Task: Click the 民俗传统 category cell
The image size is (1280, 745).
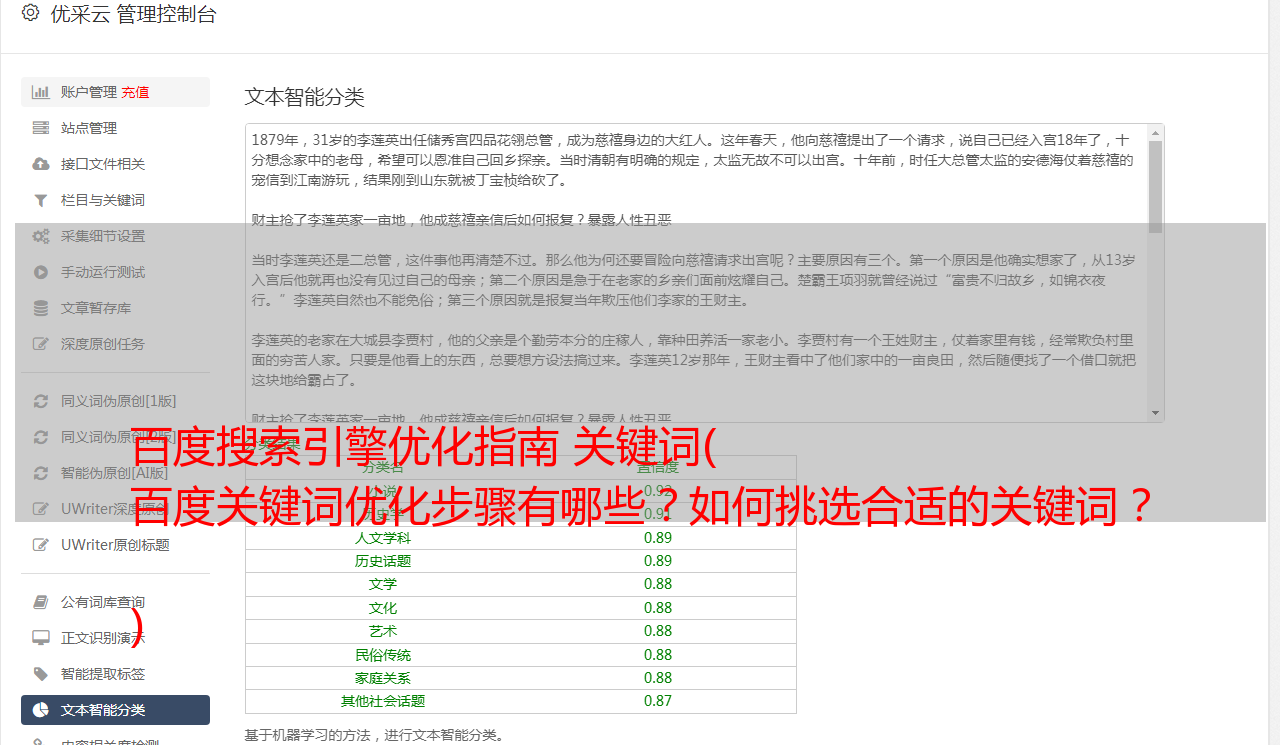Action: (x=383, y=655)
